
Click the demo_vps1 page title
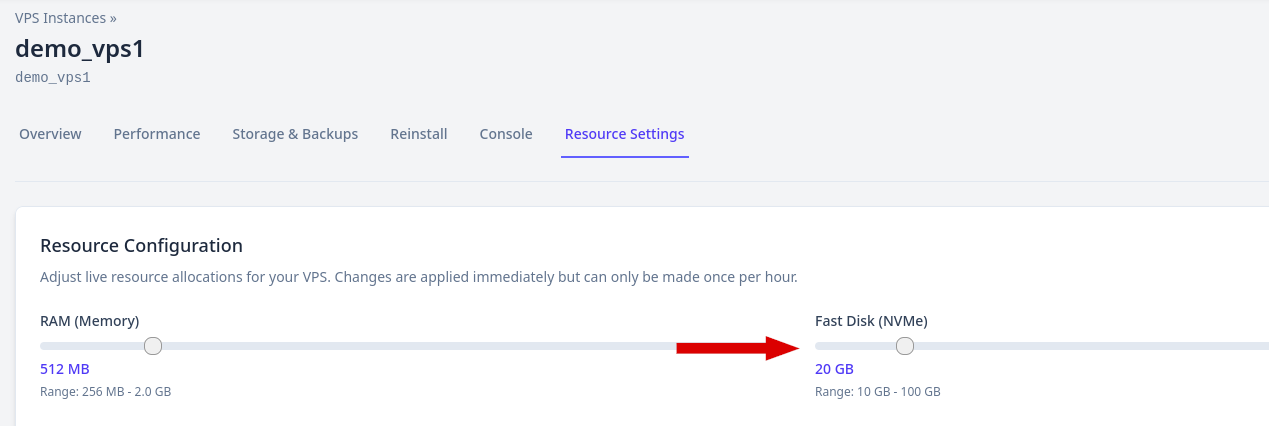click(79, 48)
